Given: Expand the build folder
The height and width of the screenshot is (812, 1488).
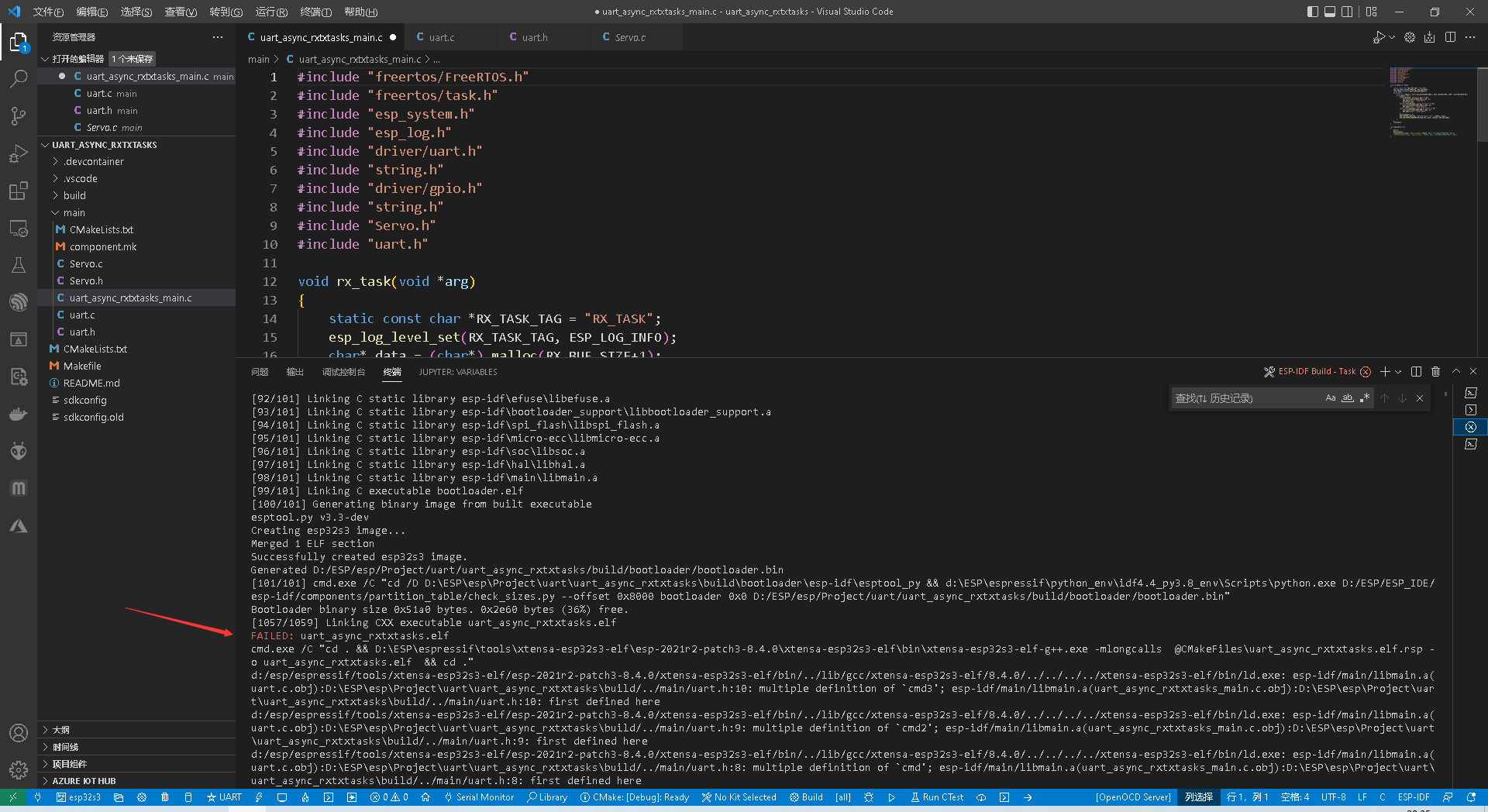Looking at the screenshot, I should click(74, 196).
